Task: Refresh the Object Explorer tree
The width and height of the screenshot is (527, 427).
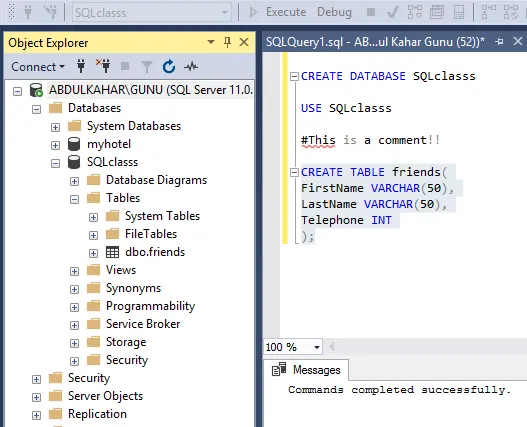Action: tap(169, 66)
